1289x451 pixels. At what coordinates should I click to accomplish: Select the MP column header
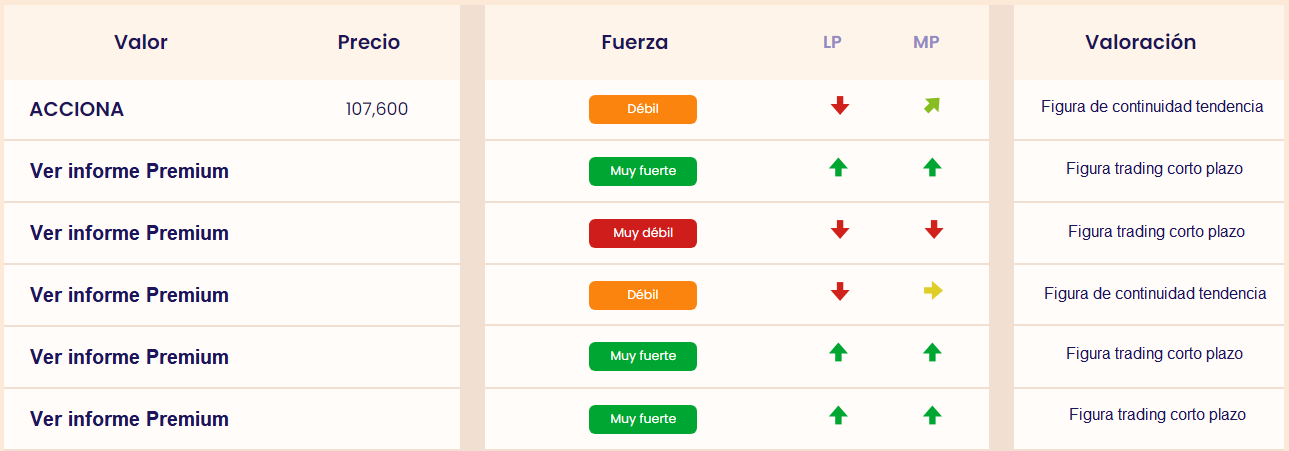(926, 42)
